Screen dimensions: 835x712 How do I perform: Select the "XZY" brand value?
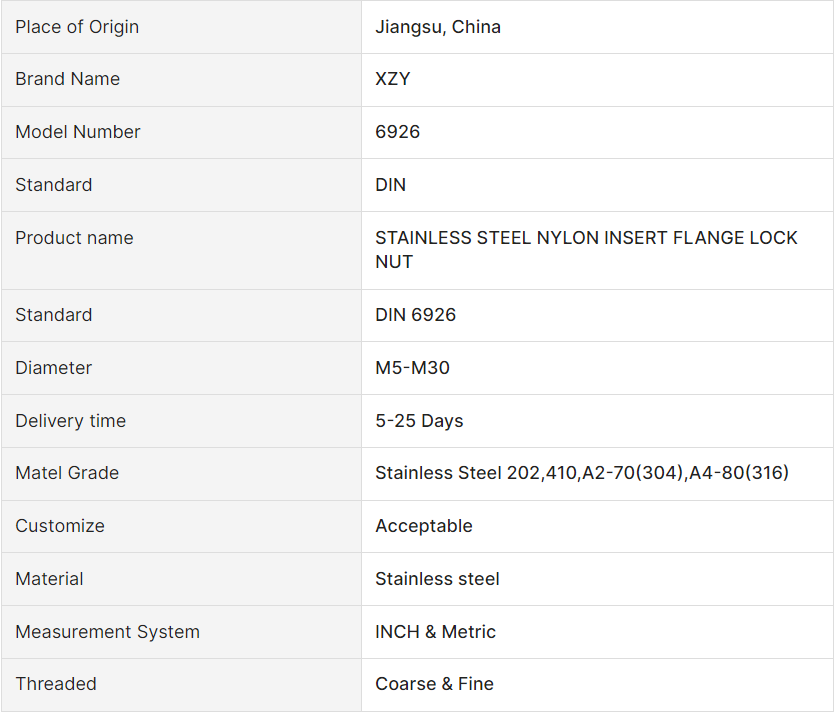point(393,79)
